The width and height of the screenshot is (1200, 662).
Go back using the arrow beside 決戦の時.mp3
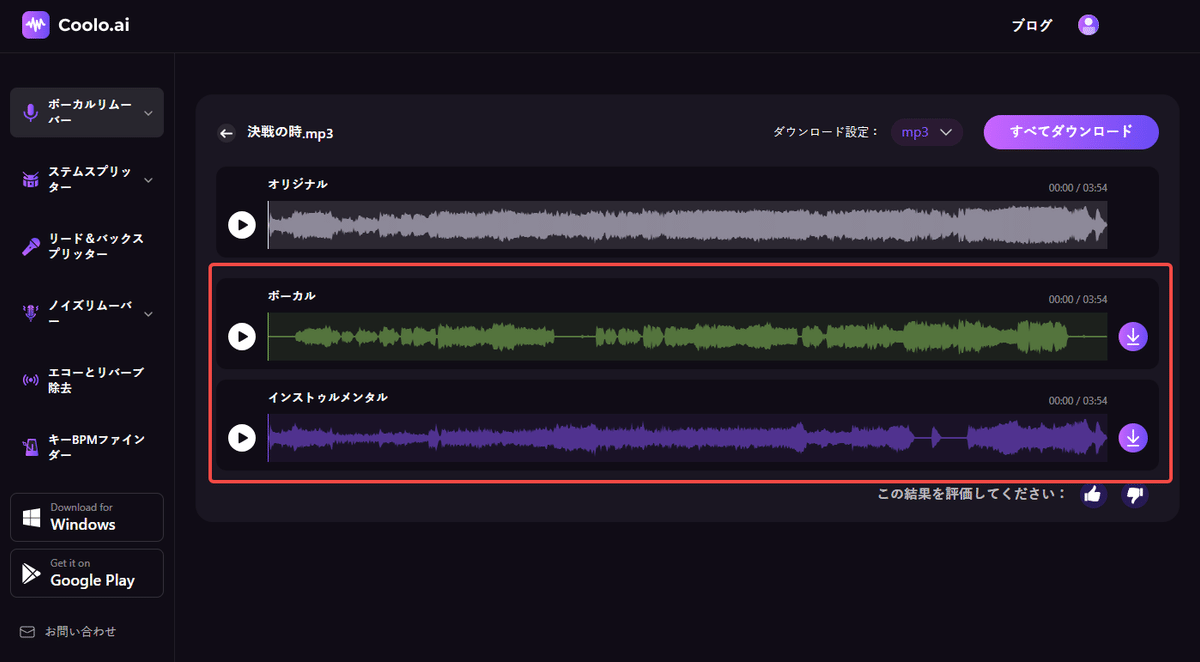click(x=227, y=133)
